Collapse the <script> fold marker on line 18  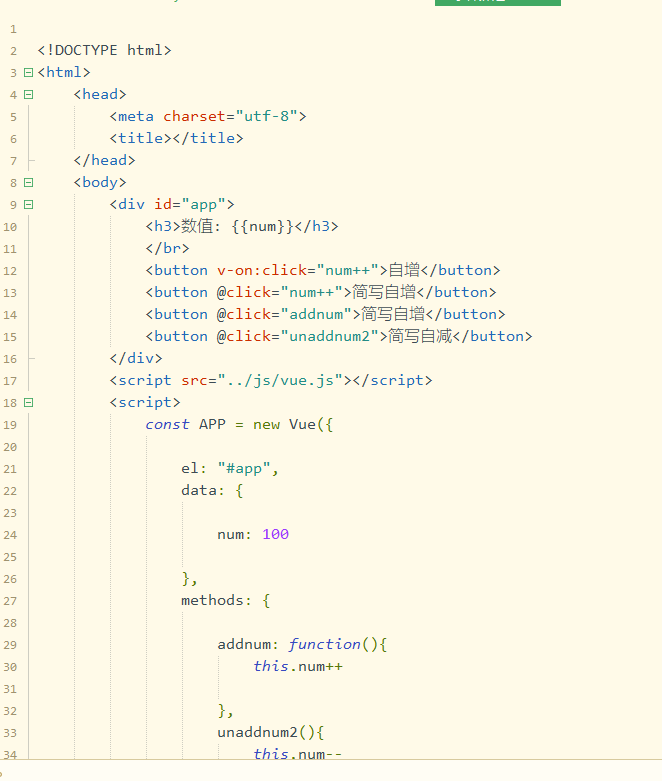[28, 402]
